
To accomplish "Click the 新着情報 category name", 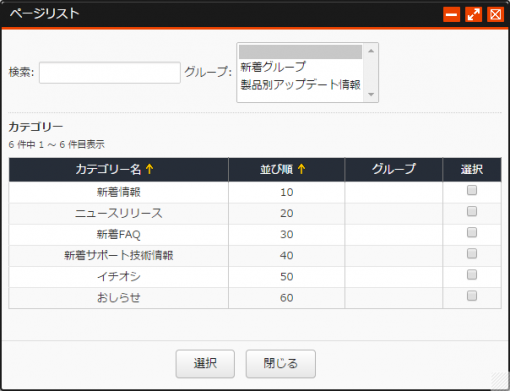I will [x=119, y=192].
